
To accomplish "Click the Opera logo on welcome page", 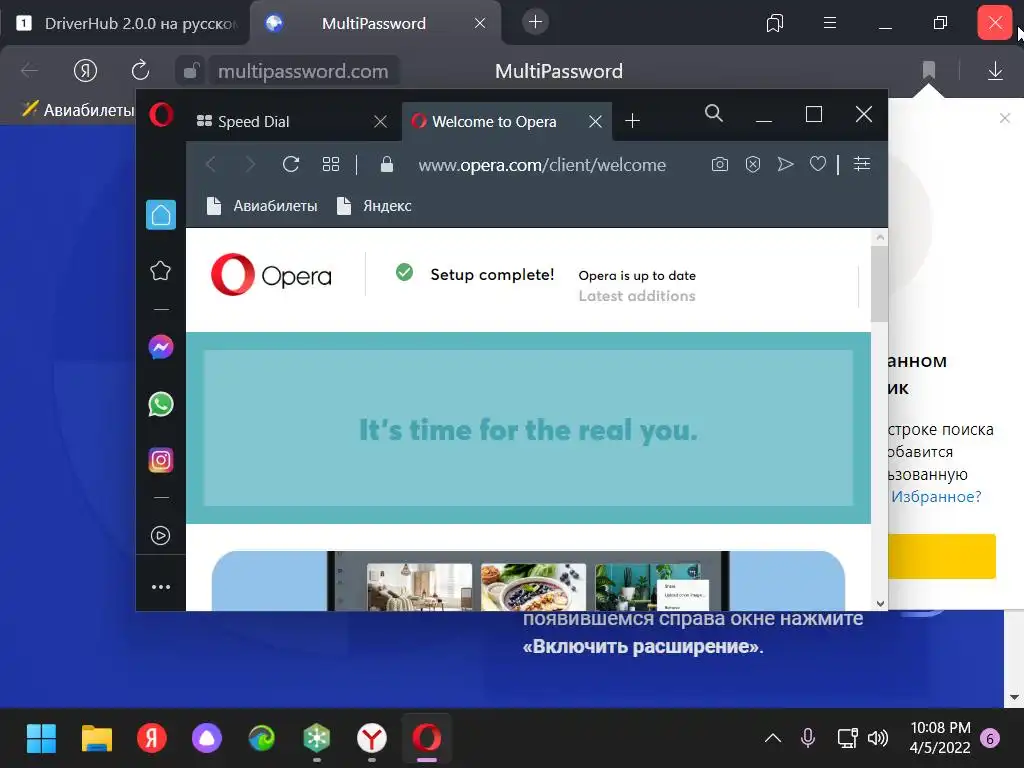I will [x=271, y=275].
